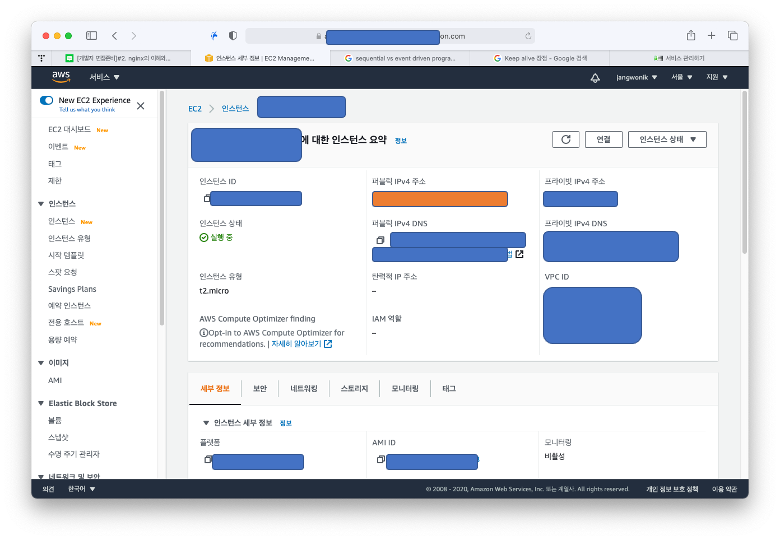Go forward with the browser forward arrow
This screenshot has width=780, height=540.
[x=134, y=36]
